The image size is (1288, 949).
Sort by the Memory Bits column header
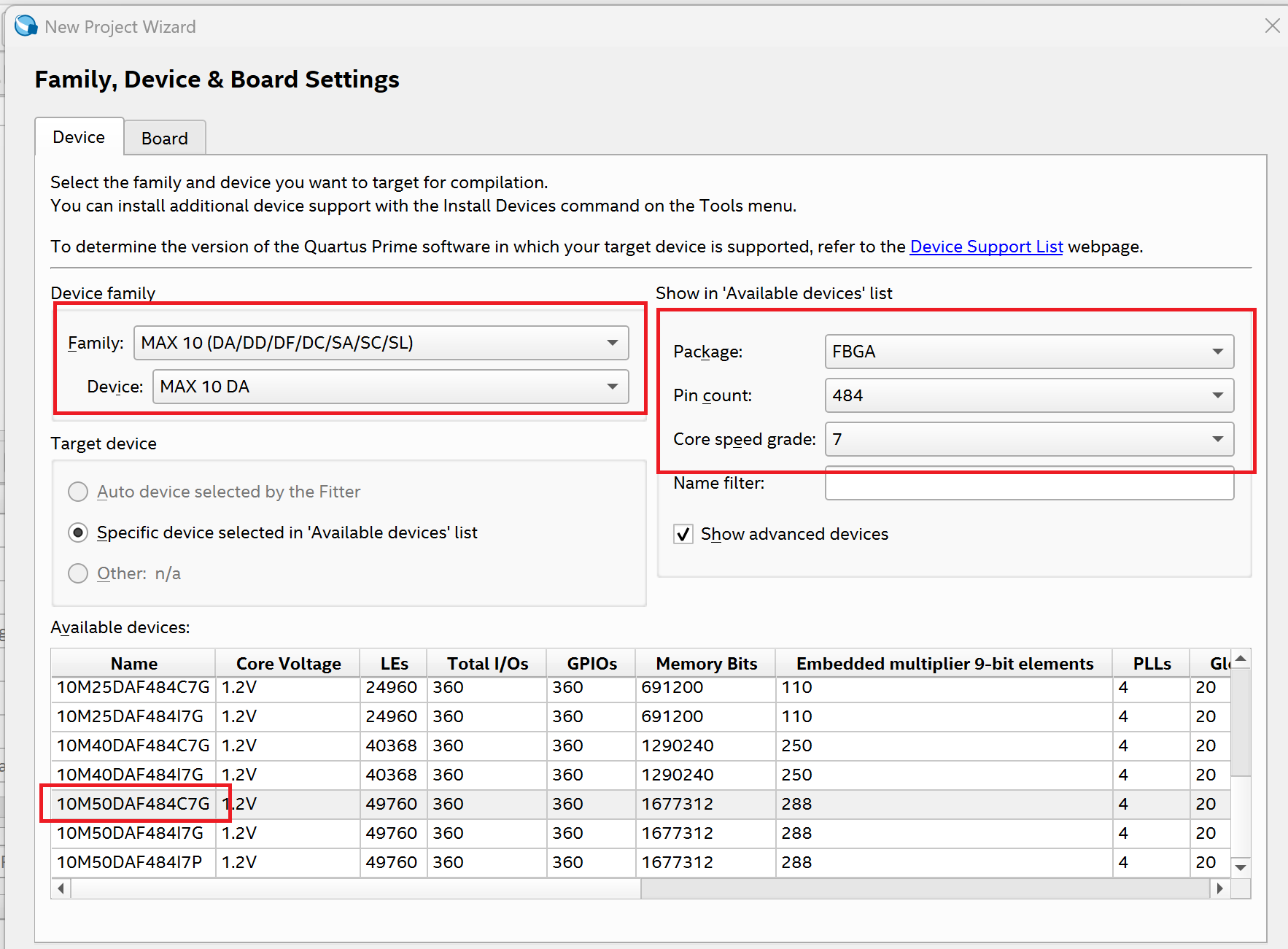[x=706, y=664]
